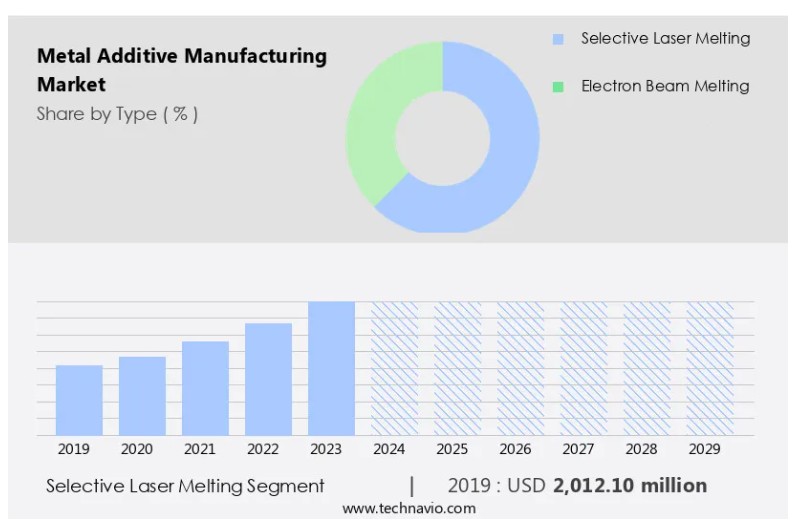796x529 pixels.
Task: Select the 2,012.10 million value text
Action: click(629, 486)
